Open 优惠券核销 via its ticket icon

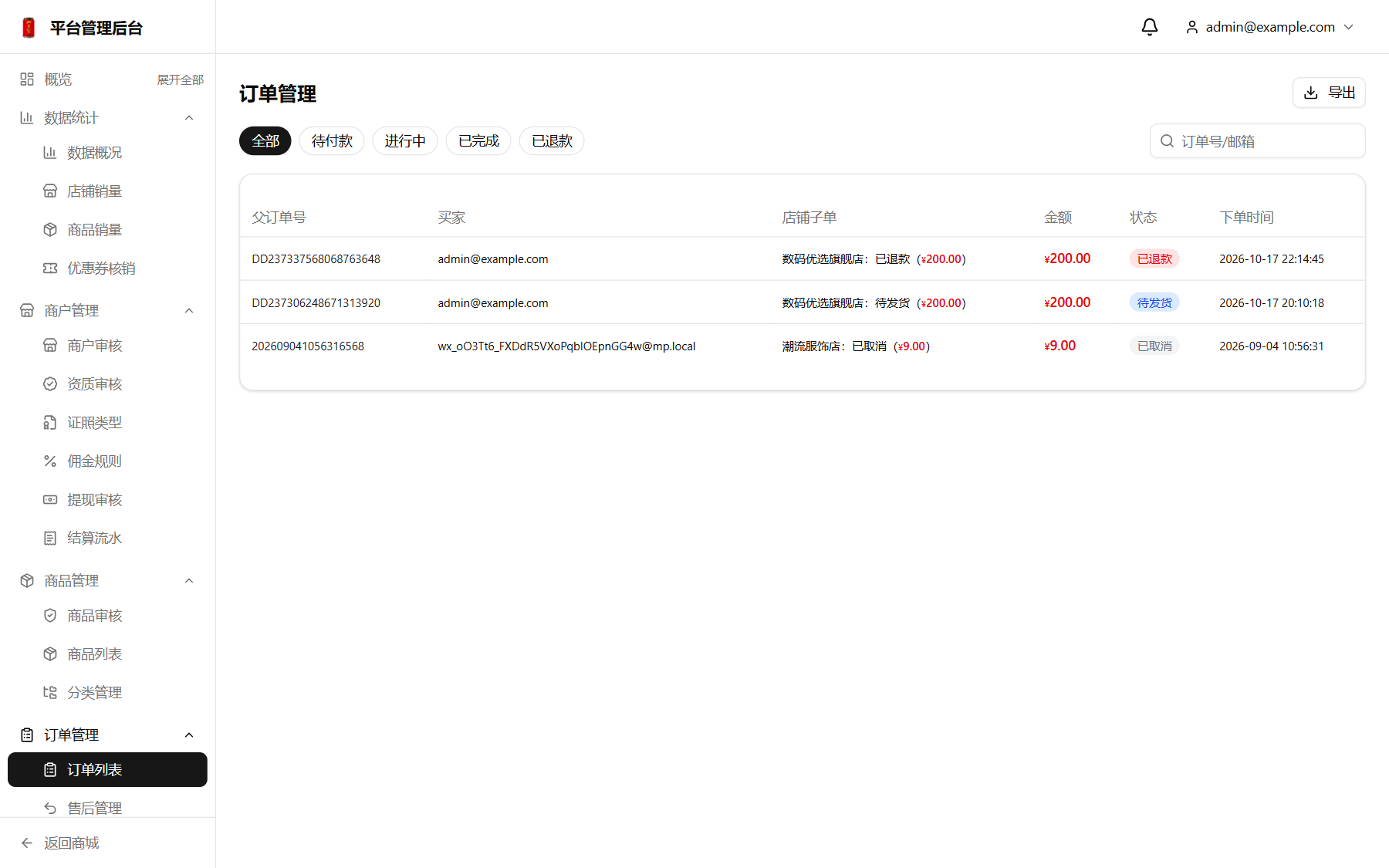click(x=50, y=269)
